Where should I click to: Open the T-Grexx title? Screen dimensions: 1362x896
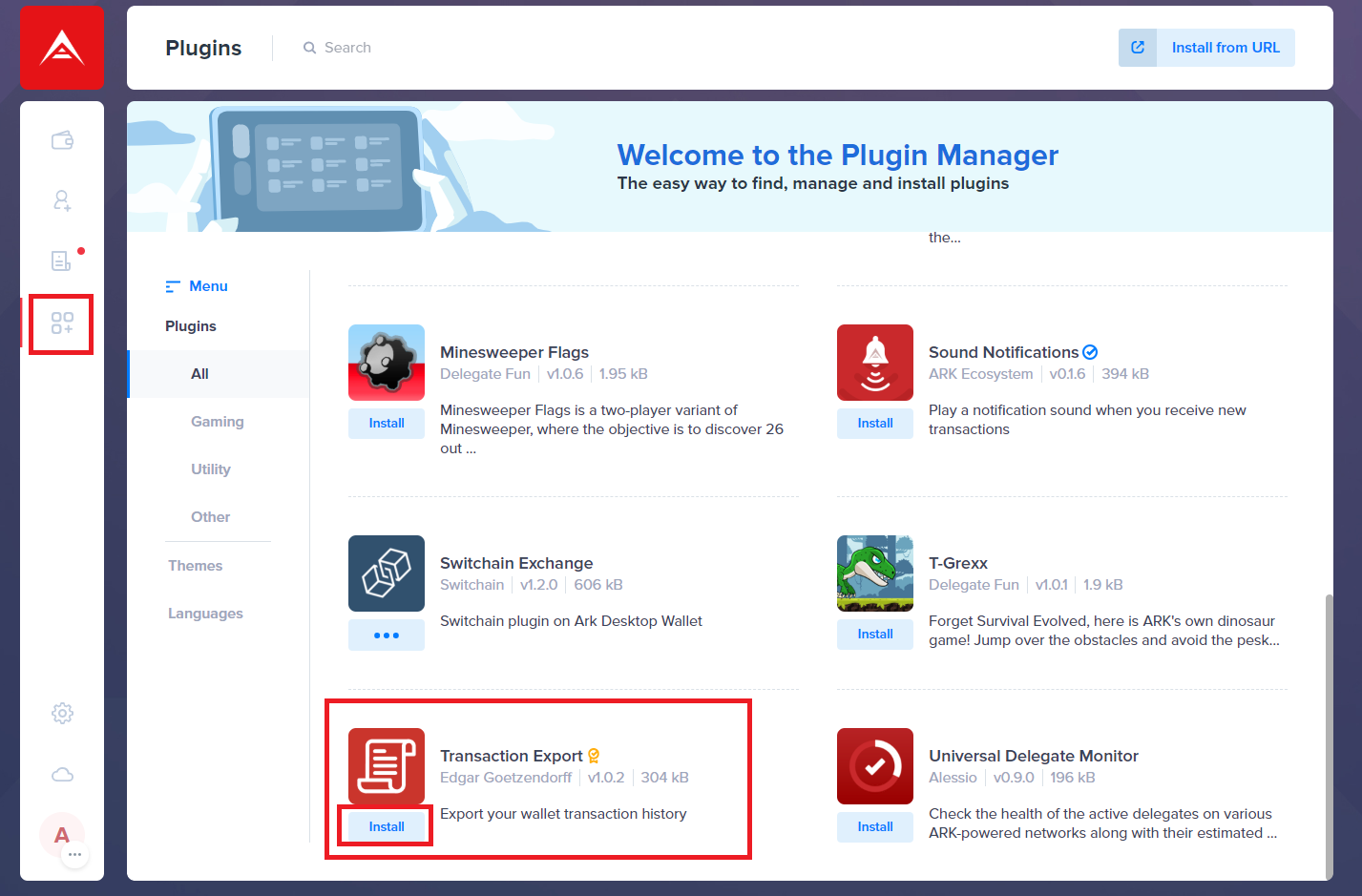coord(958,563)
